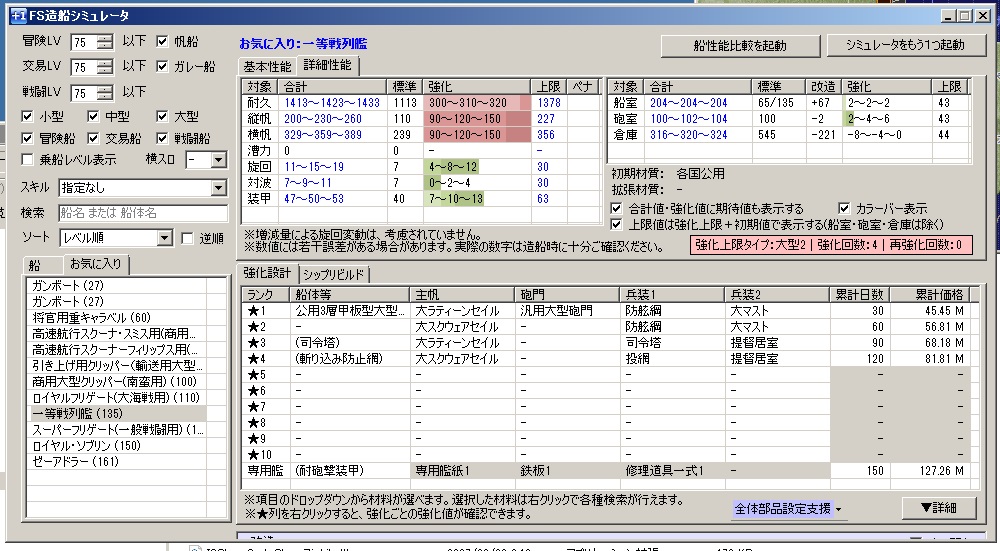Uncheck the 中型 size checkbox
Viewport: 1000px width, 551px height.
(x=93, y=117)
